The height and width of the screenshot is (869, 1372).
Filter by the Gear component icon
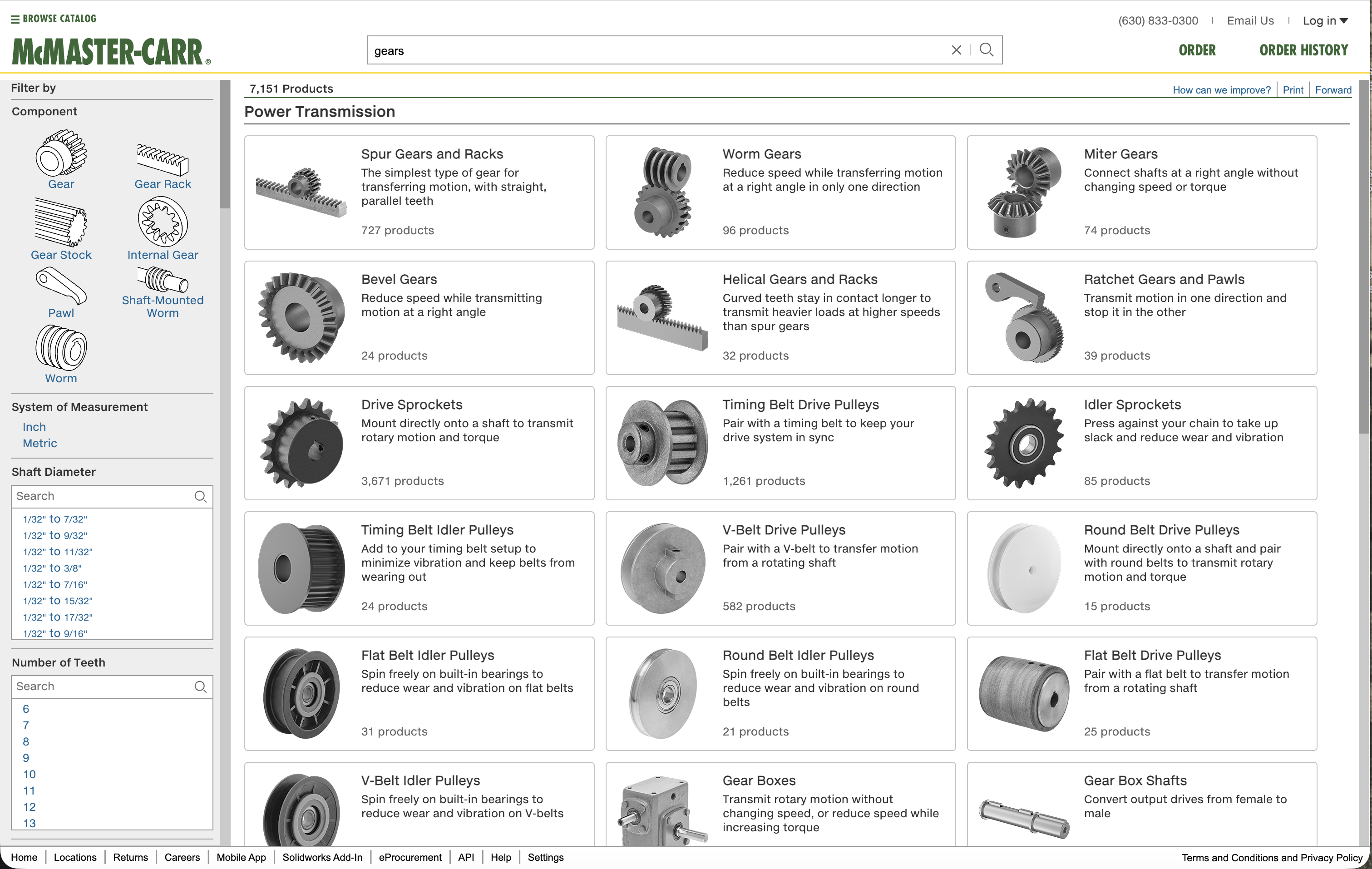point(60,154)
